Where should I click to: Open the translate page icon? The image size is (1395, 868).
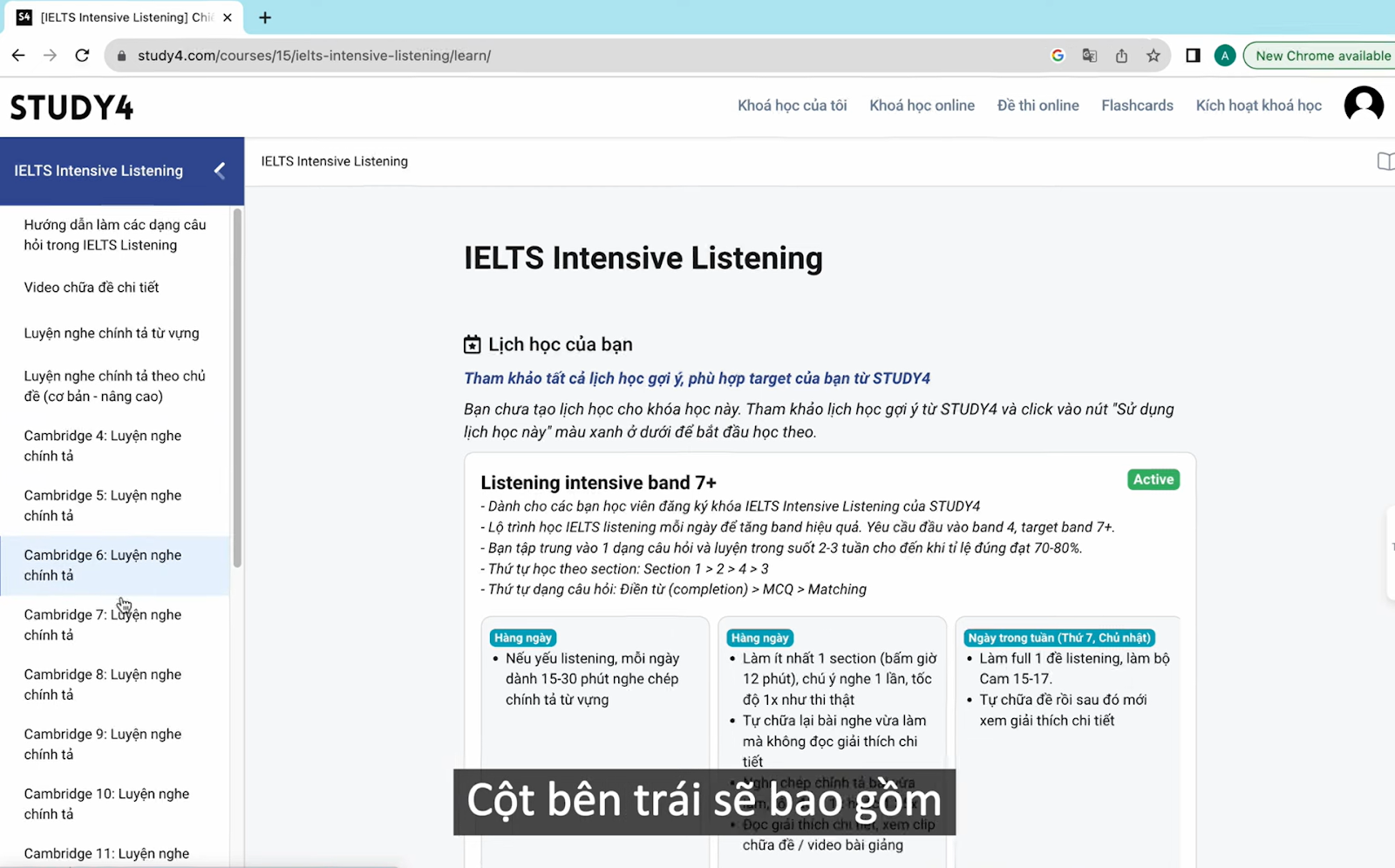point(1089,56)
